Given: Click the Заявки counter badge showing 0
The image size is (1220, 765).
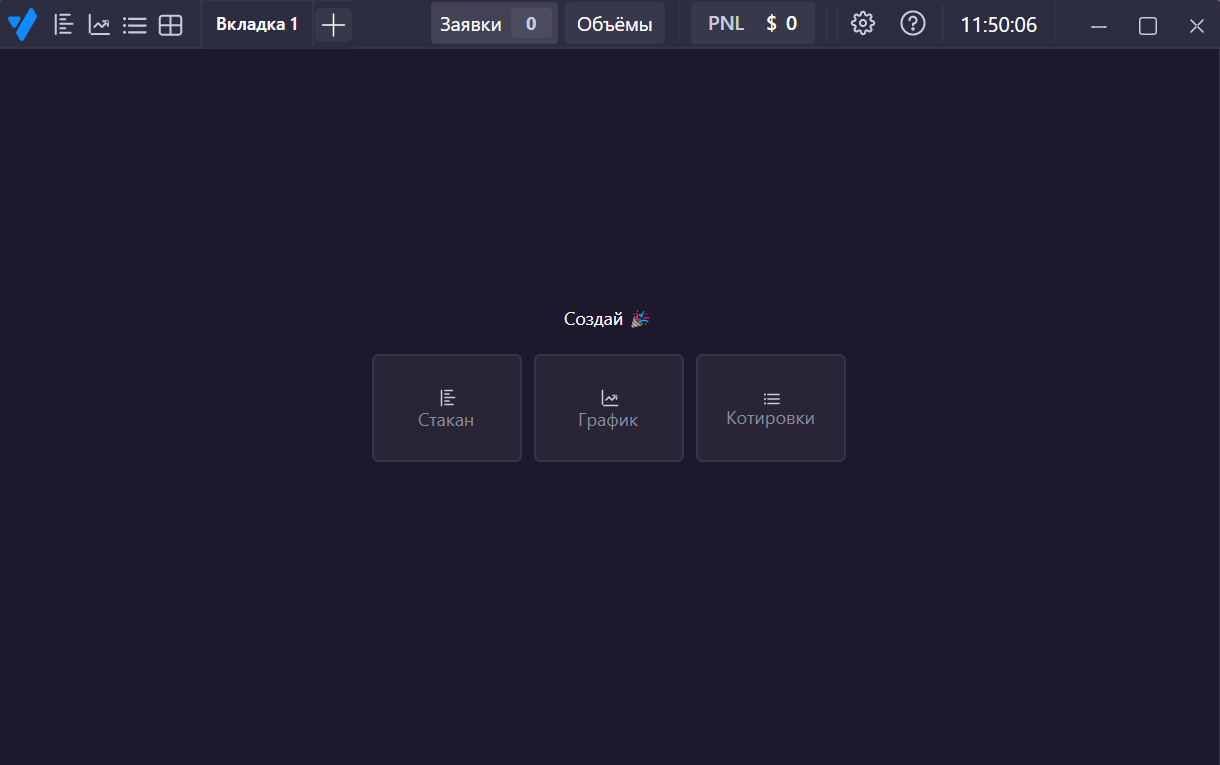Looking at the screenshot, I should coord(531,24).
